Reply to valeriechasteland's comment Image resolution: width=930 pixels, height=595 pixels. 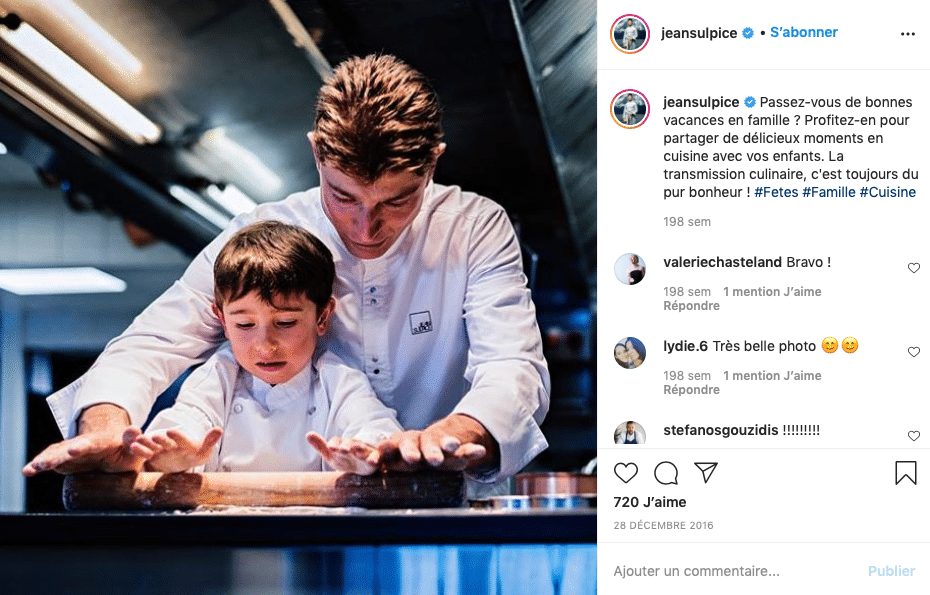click(692, 306)
